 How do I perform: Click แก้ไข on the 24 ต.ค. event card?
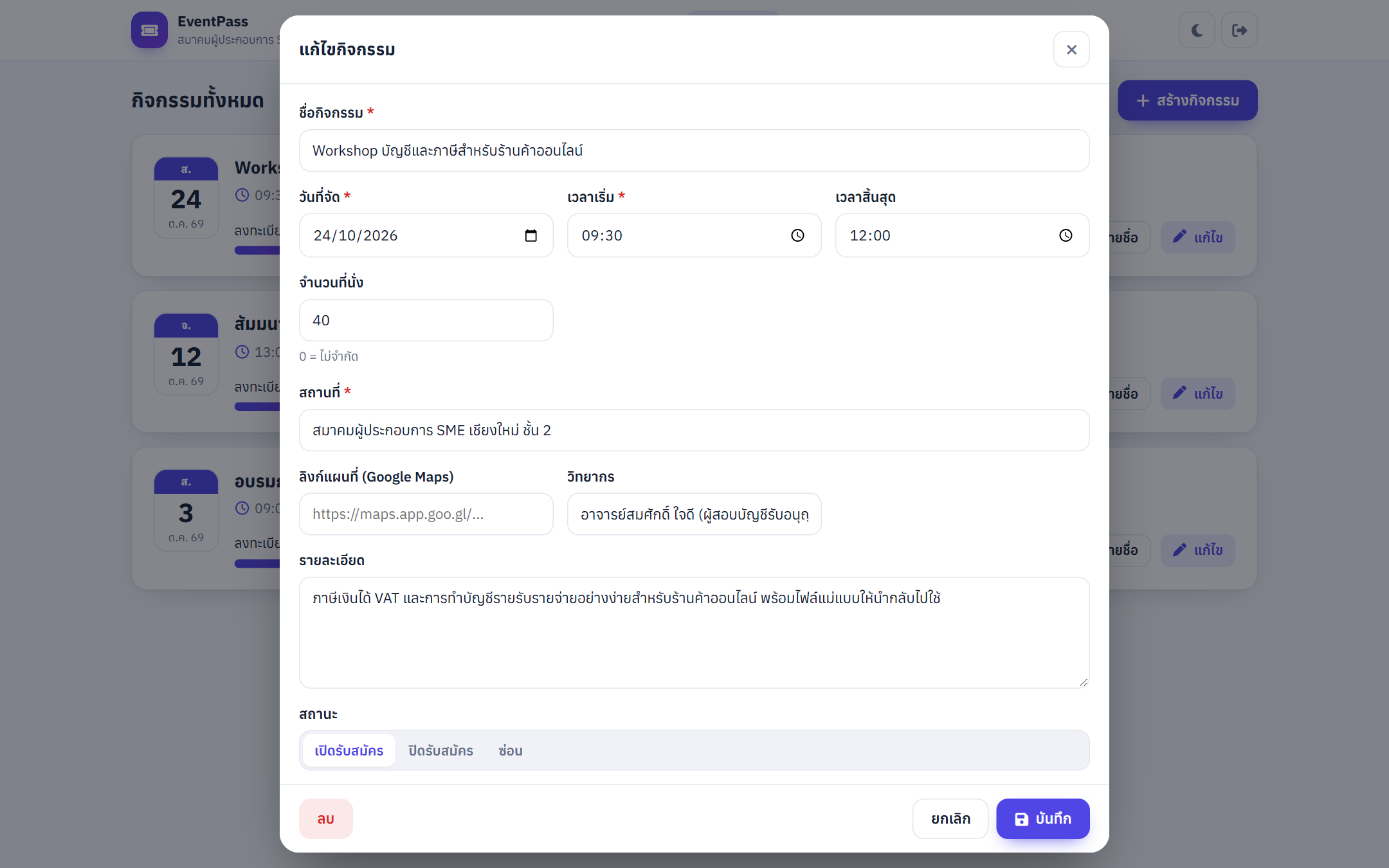tap(1197, 237)
